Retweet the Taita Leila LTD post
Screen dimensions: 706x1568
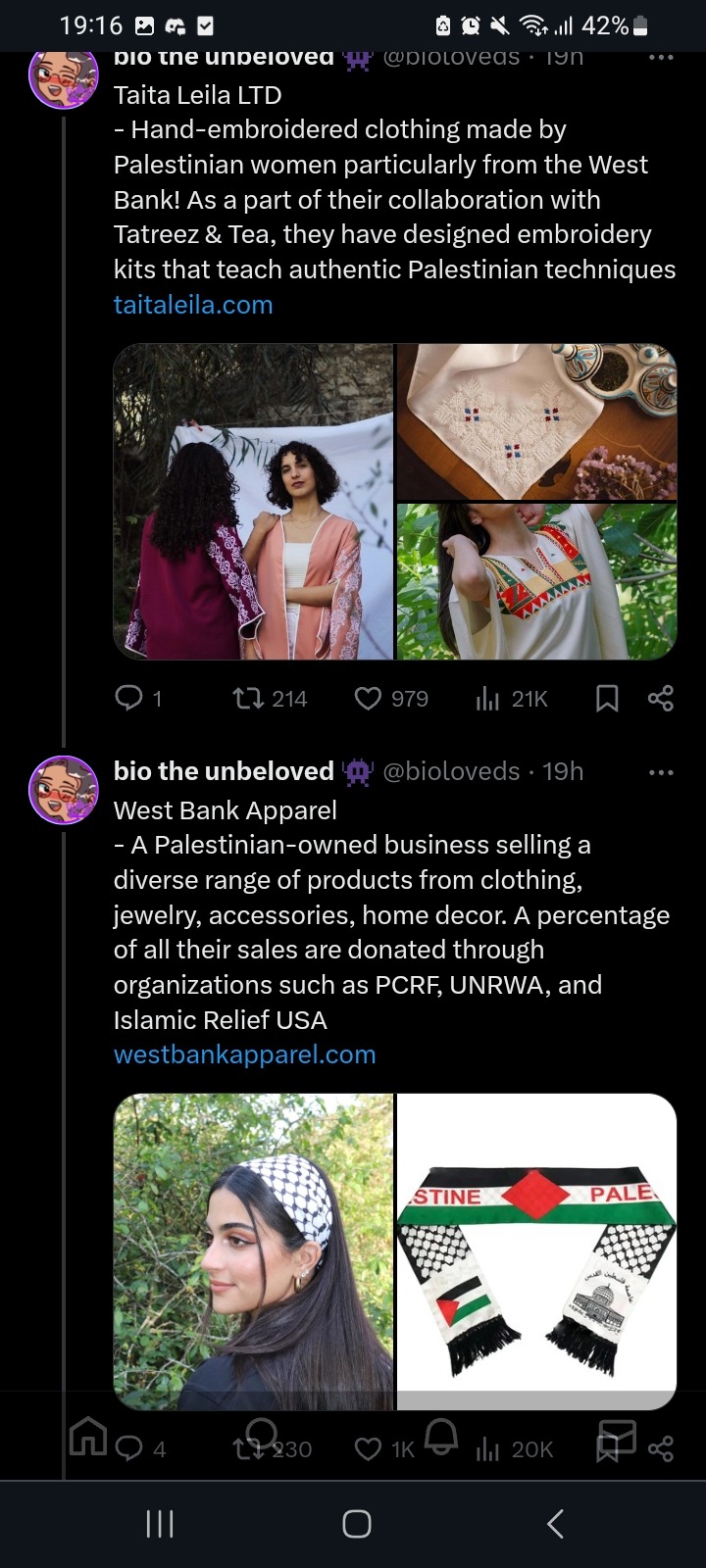tap(247, 699)
